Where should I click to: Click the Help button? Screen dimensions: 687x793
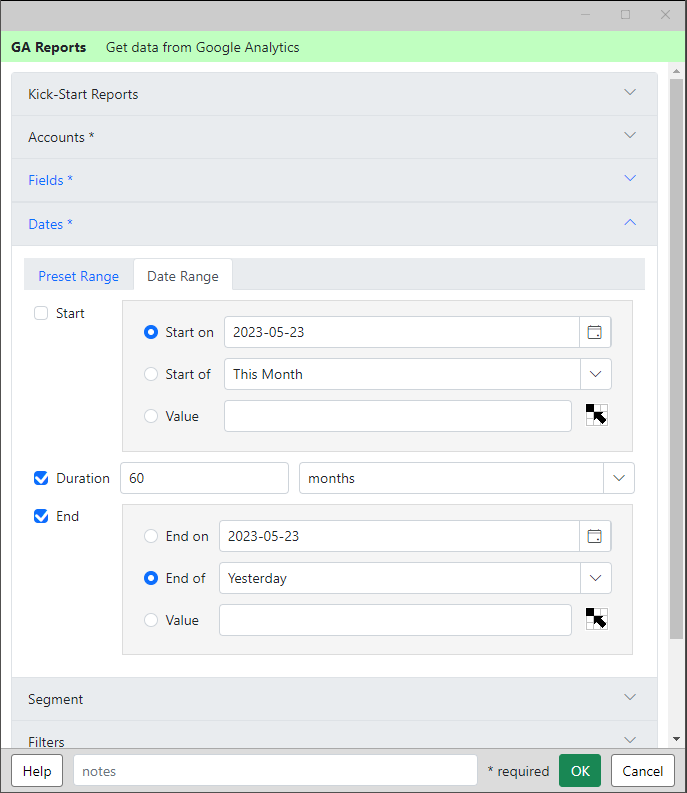(37, 771)
